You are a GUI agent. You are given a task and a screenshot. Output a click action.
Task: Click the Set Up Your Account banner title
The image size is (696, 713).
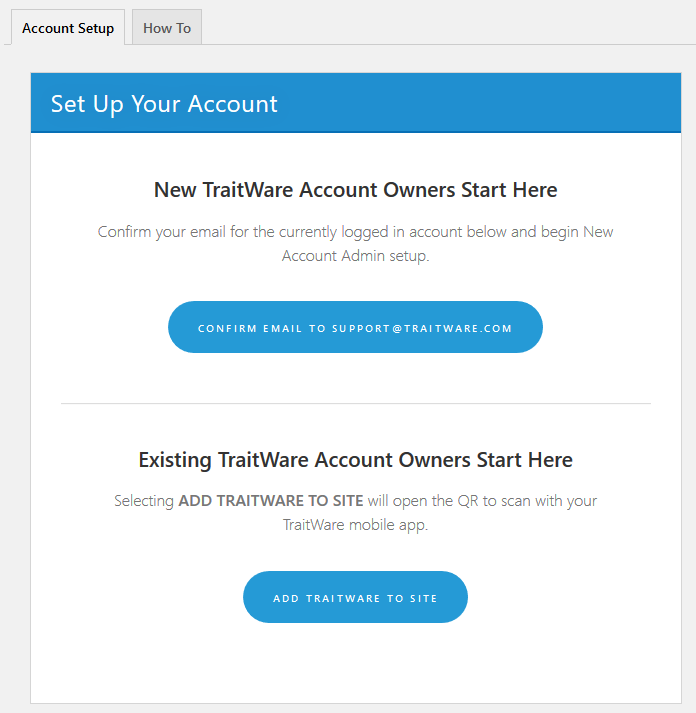tap(164, 104)
